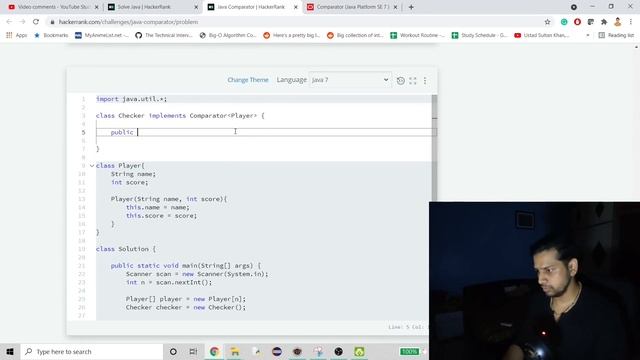Switch to Video comments YouTube Studio tab
The height and width of the screenshot is (360, 640).
click(x=53, y=7)
